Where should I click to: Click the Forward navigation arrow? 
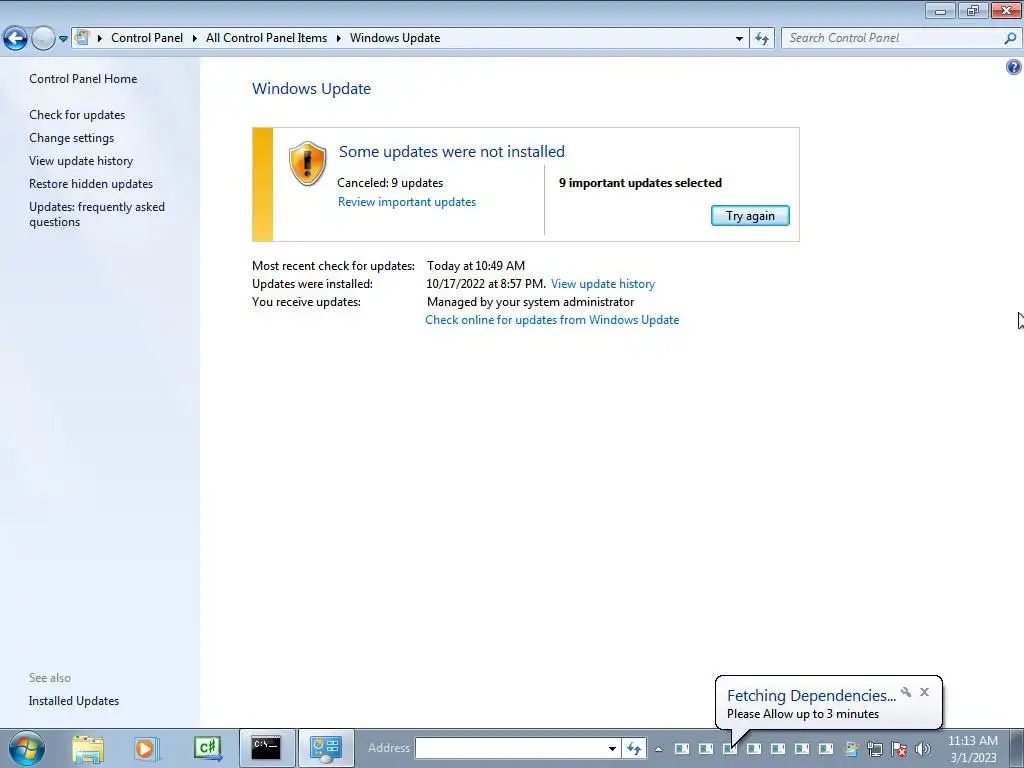(43, 39)
